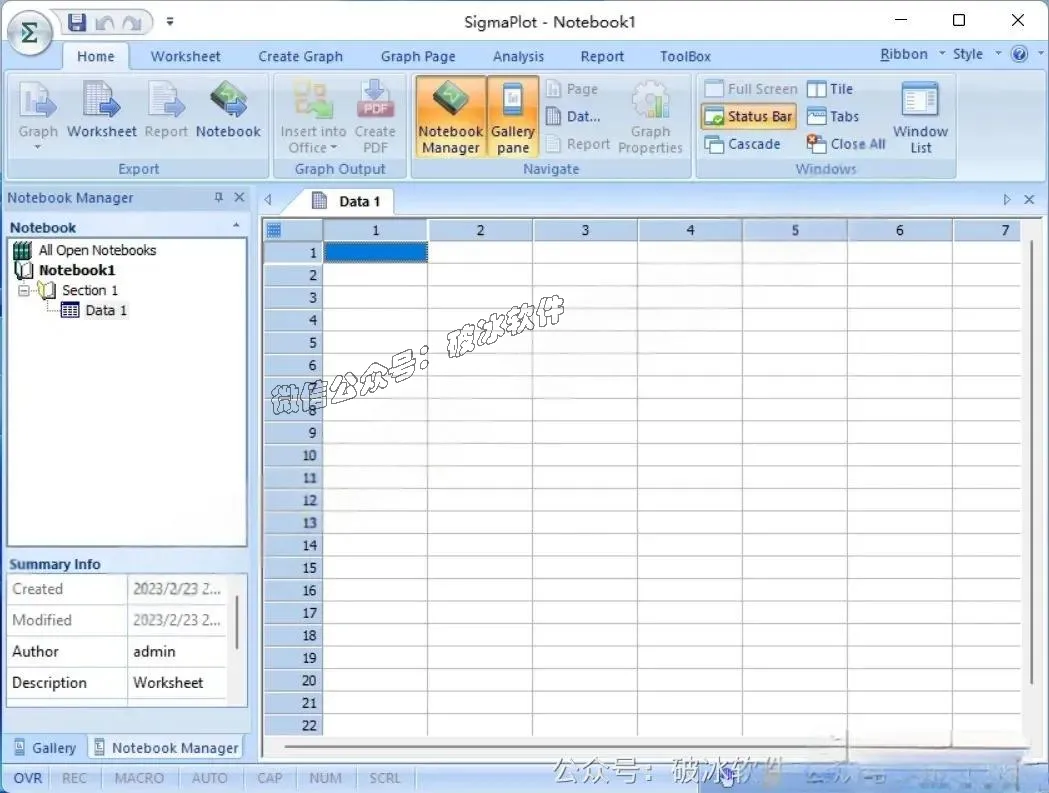Toggle the Tabs window option

[833, 116]
